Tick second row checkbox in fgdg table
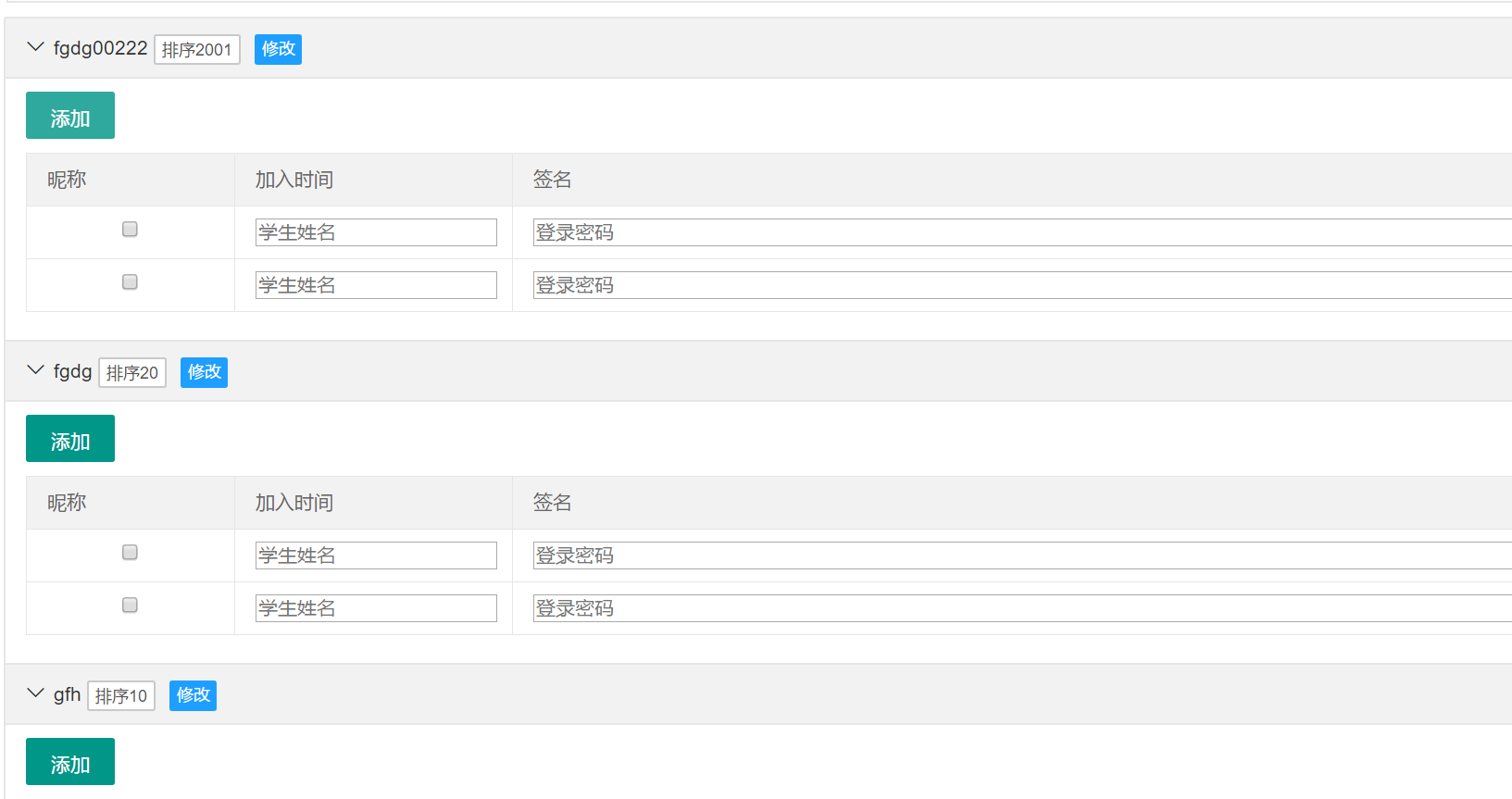1512x799 pixels. coord(130,605)
